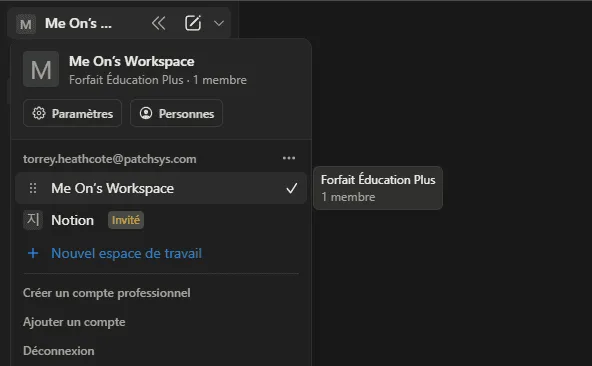Screen dimensions: 592x366
Task: Click the plus icon for new workspace
Action: coord(33,253)
